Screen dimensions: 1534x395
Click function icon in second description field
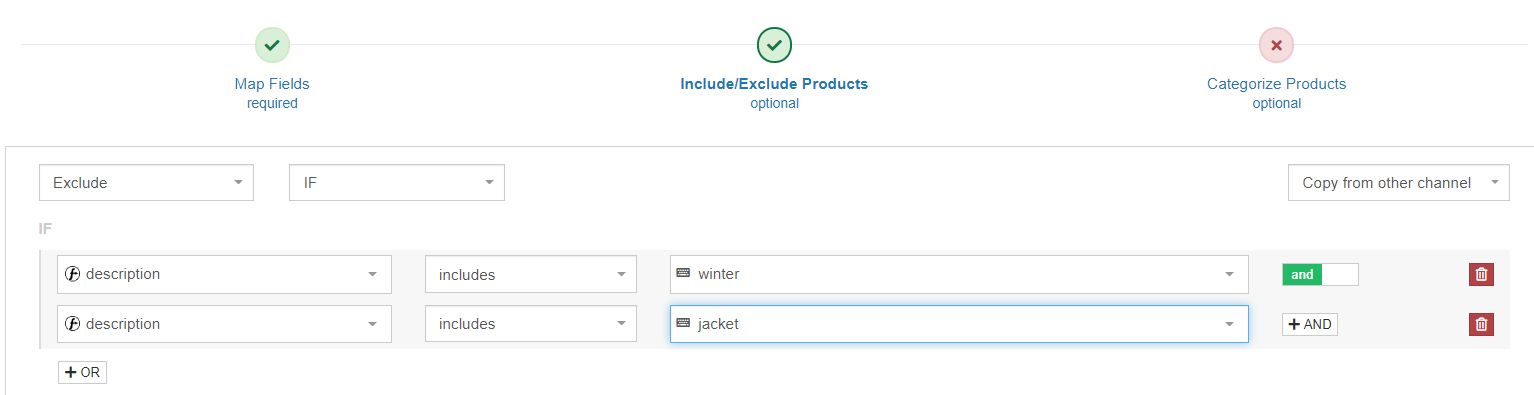pyautogui.click(x=73, y=324)
